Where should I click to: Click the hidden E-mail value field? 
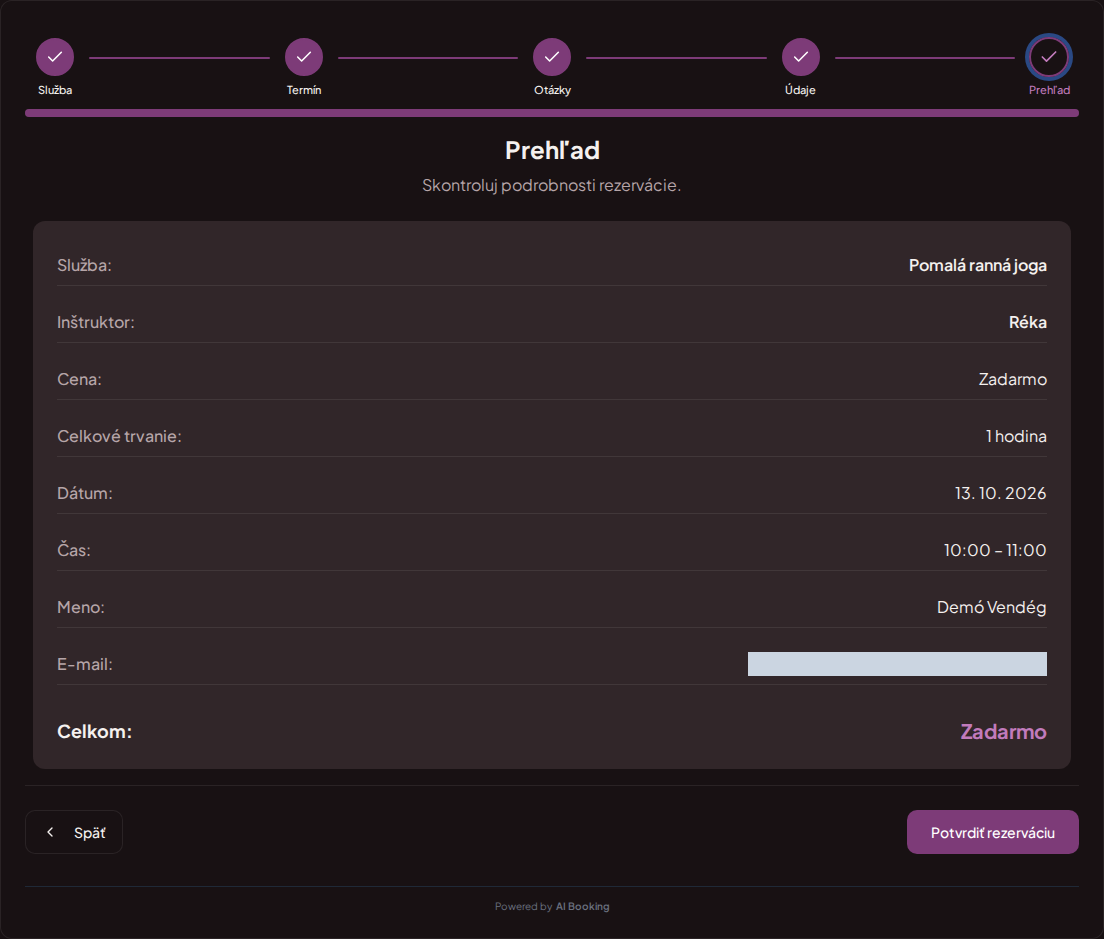pos(897,664)
